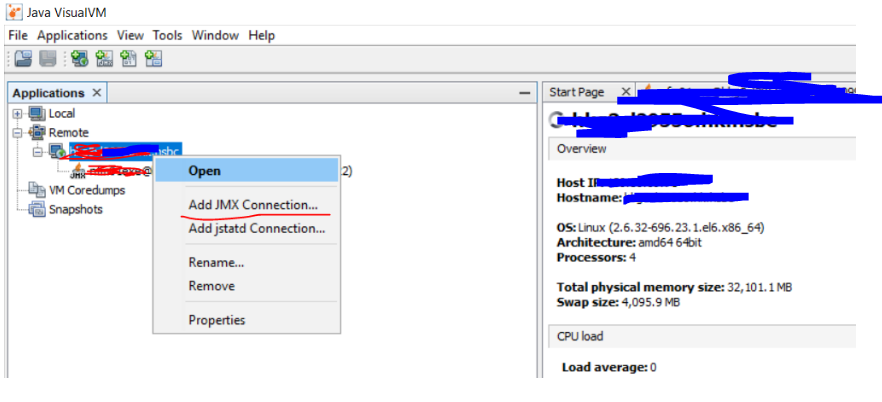
Task: Click the Add Application Snapshot toolbar icon
Action: click(x=154, y=58)
